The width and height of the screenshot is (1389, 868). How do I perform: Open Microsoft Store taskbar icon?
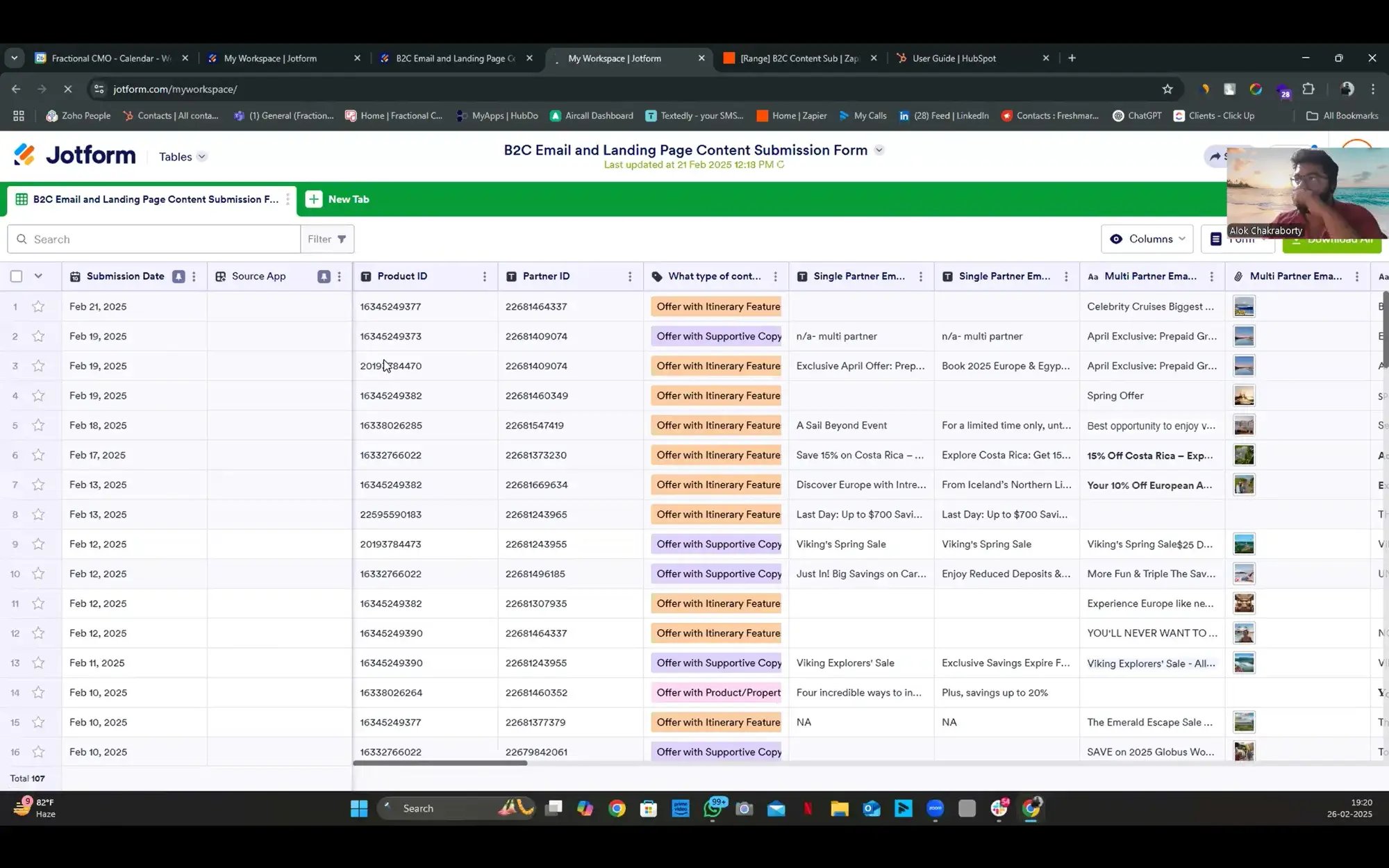649,808
